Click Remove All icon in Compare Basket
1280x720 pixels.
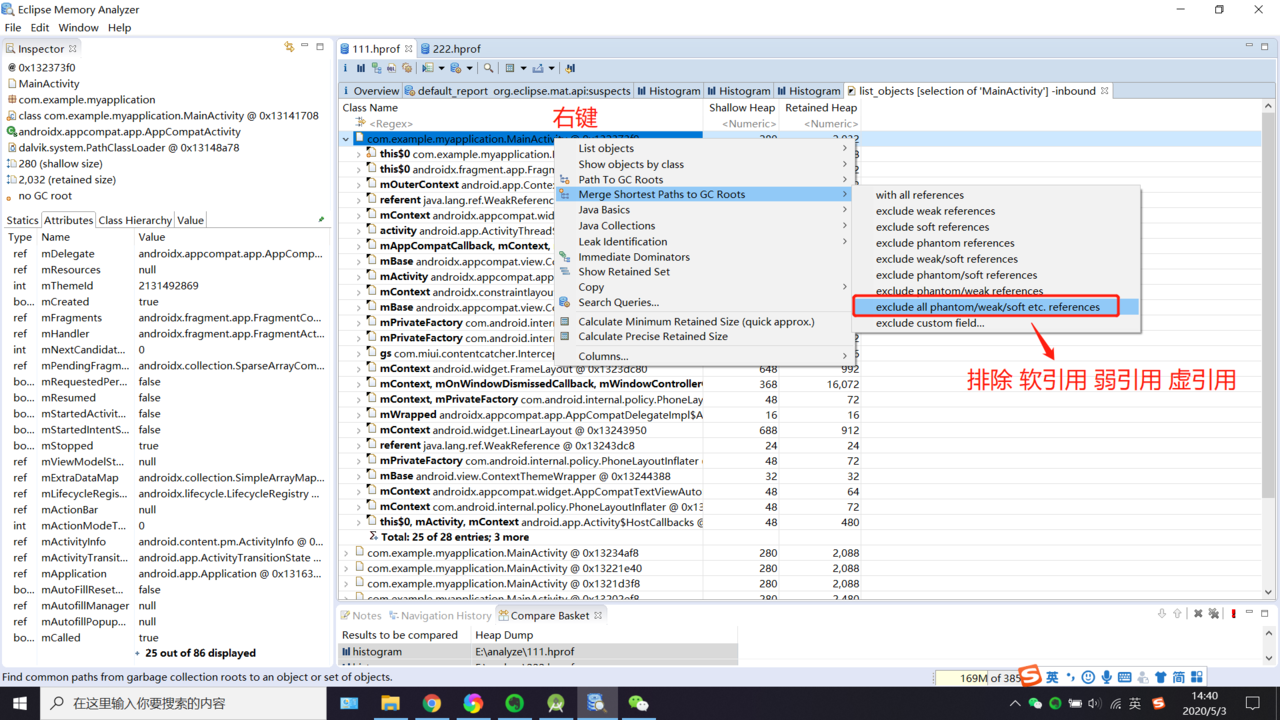tap(1214, 613)
